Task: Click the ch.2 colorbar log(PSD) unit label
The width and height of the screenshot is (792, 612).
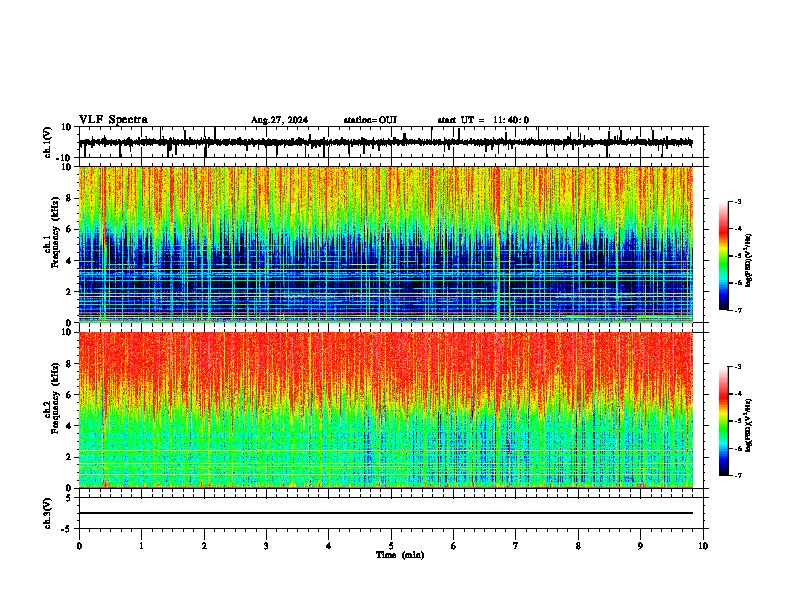Action: tap(749, 425)
